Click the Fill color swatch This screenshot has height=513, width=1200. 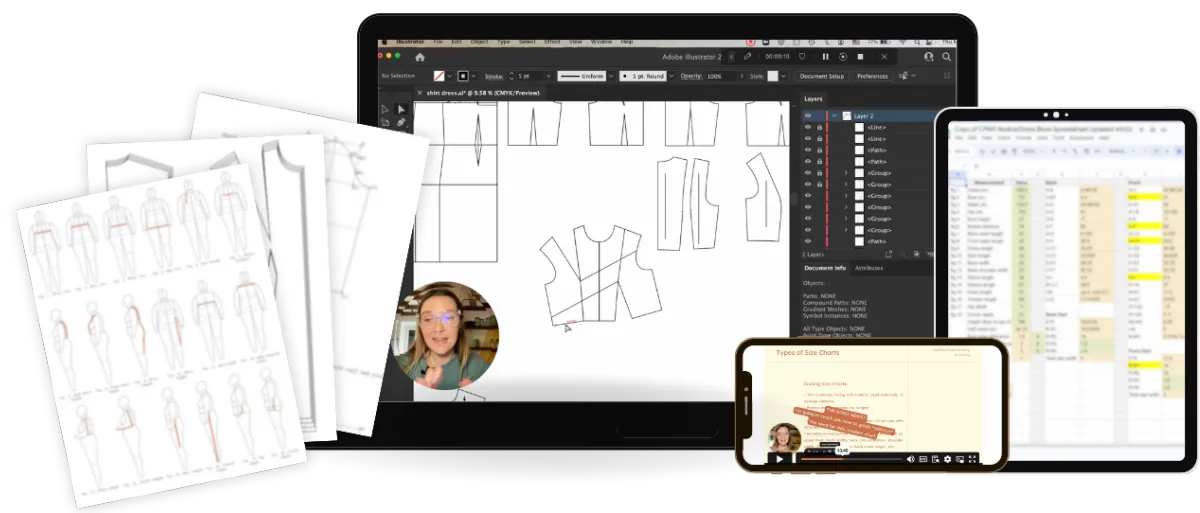click(438, 76)
